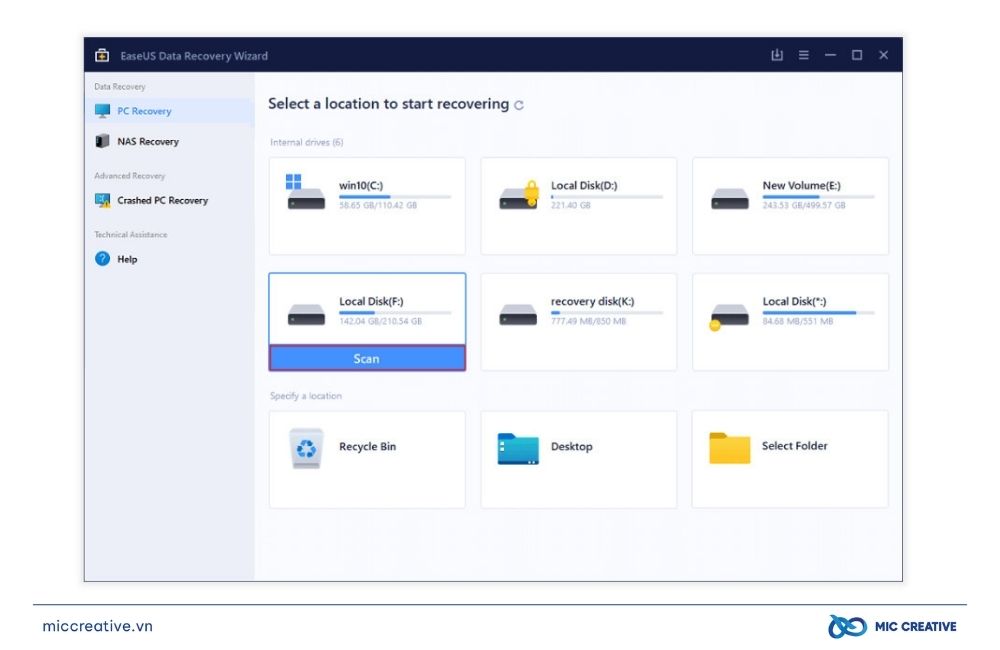Screen dimensions: 1000x650
Task: Click the Select Folder label
Action: [795, 446]
